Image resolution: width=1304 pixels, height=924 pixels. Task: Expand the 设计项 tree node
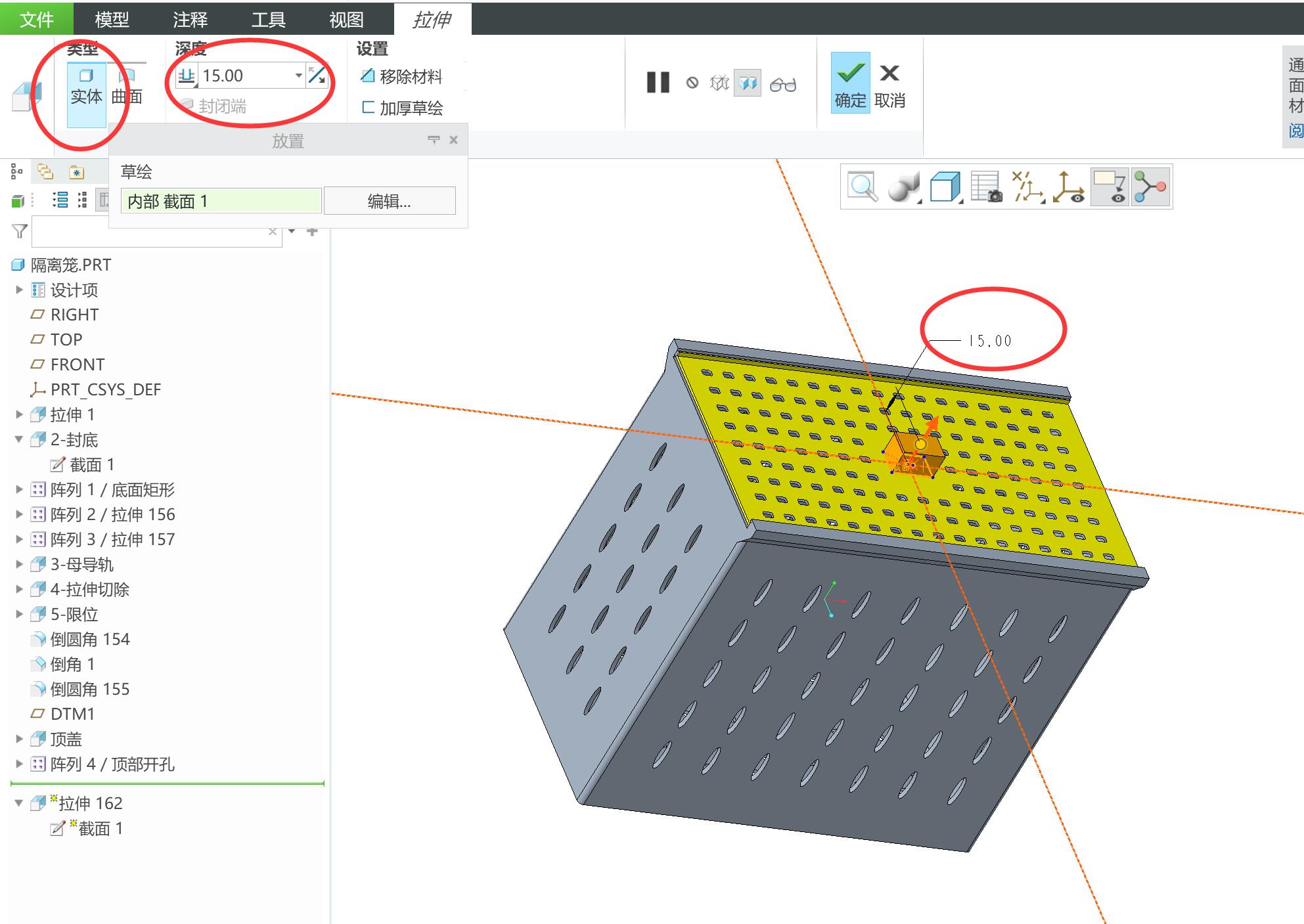[19, 290]
